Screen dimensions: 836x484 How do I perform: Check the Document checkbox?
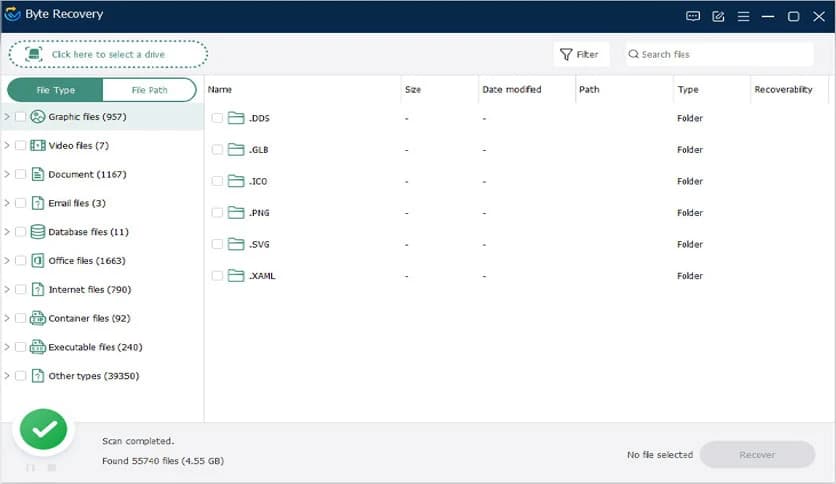(20, 174)
